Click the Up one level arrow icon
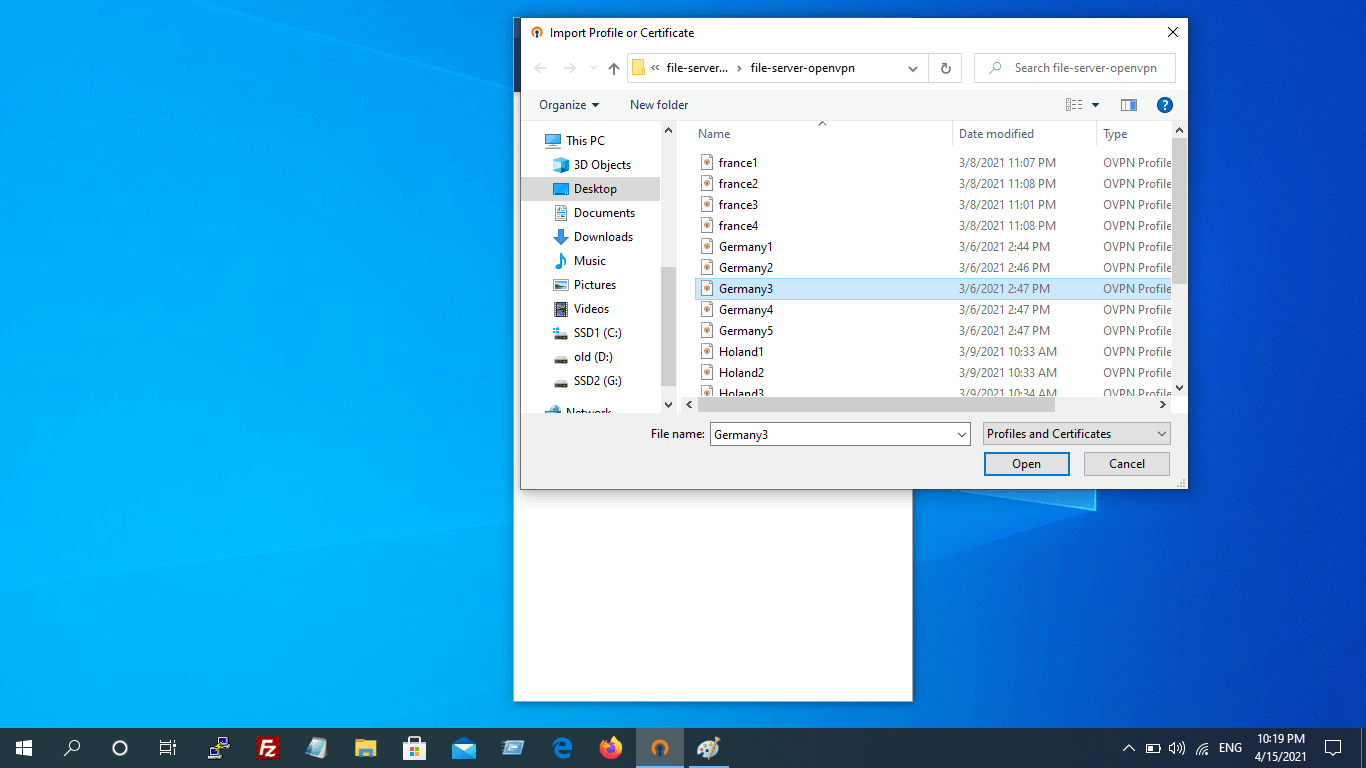The image size is (1366, 768). click(614, 69)
